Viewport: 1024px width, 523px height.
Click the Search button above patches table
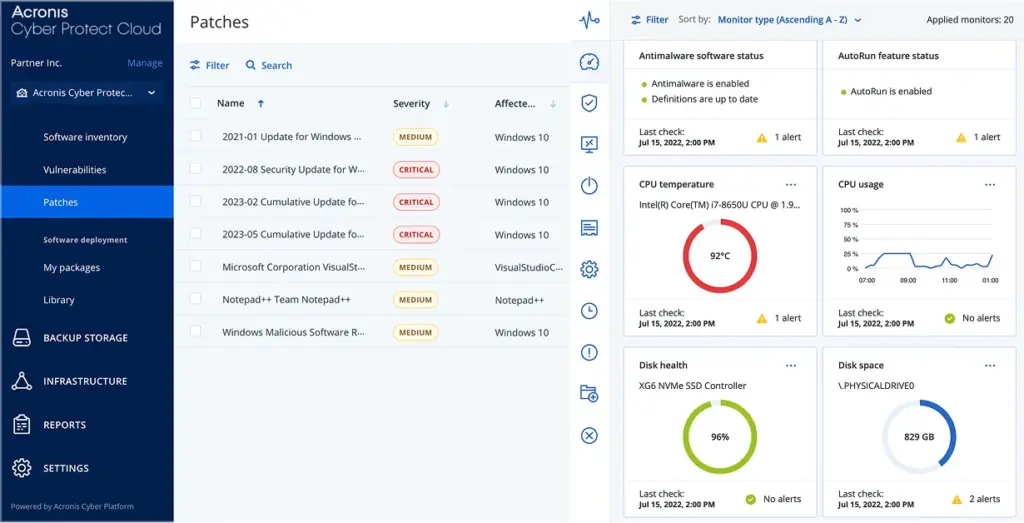coord(269,66)
